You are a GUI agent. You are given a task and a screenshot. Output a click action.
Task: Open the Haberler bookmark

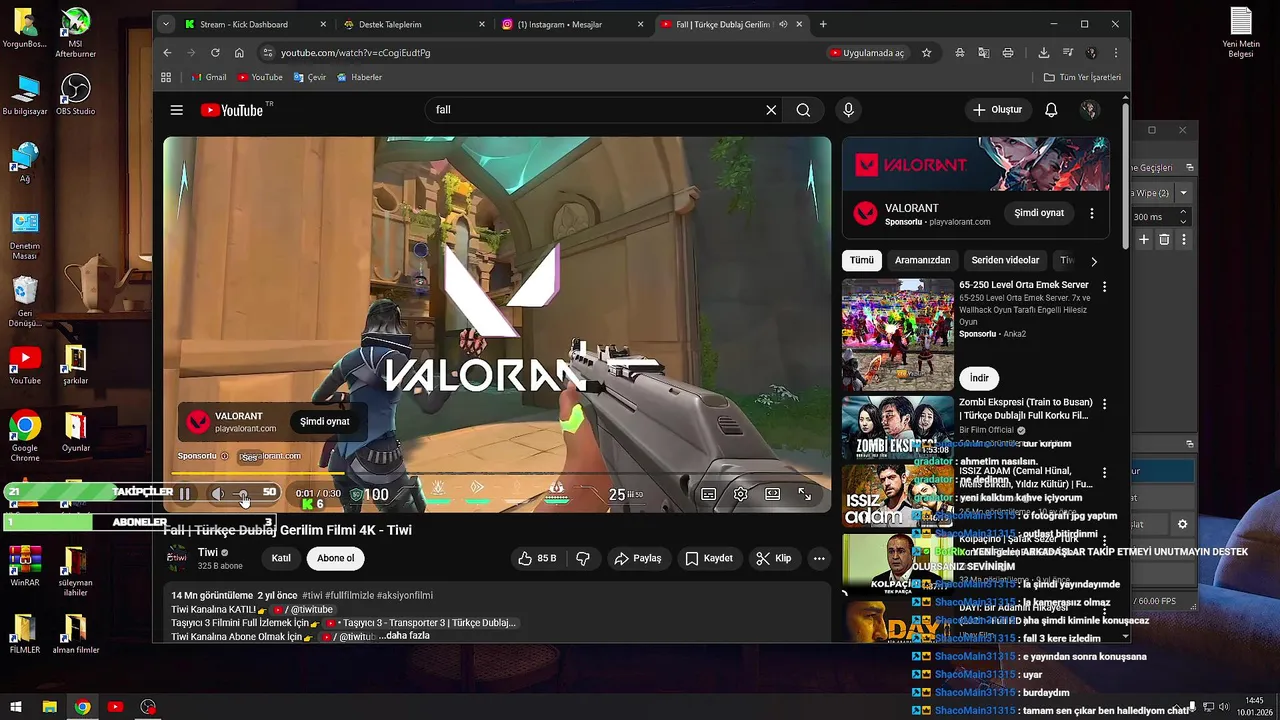point(359,77)
